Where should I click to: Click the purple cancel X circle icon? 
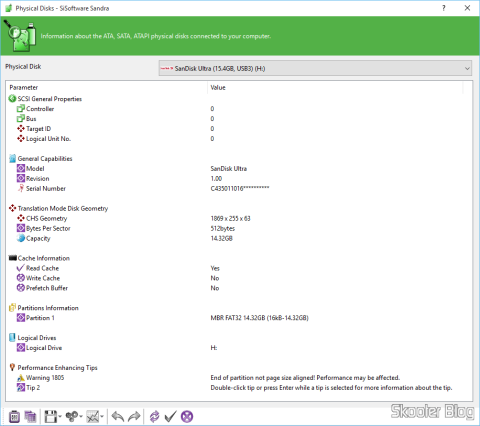click(x=187, y=416)
